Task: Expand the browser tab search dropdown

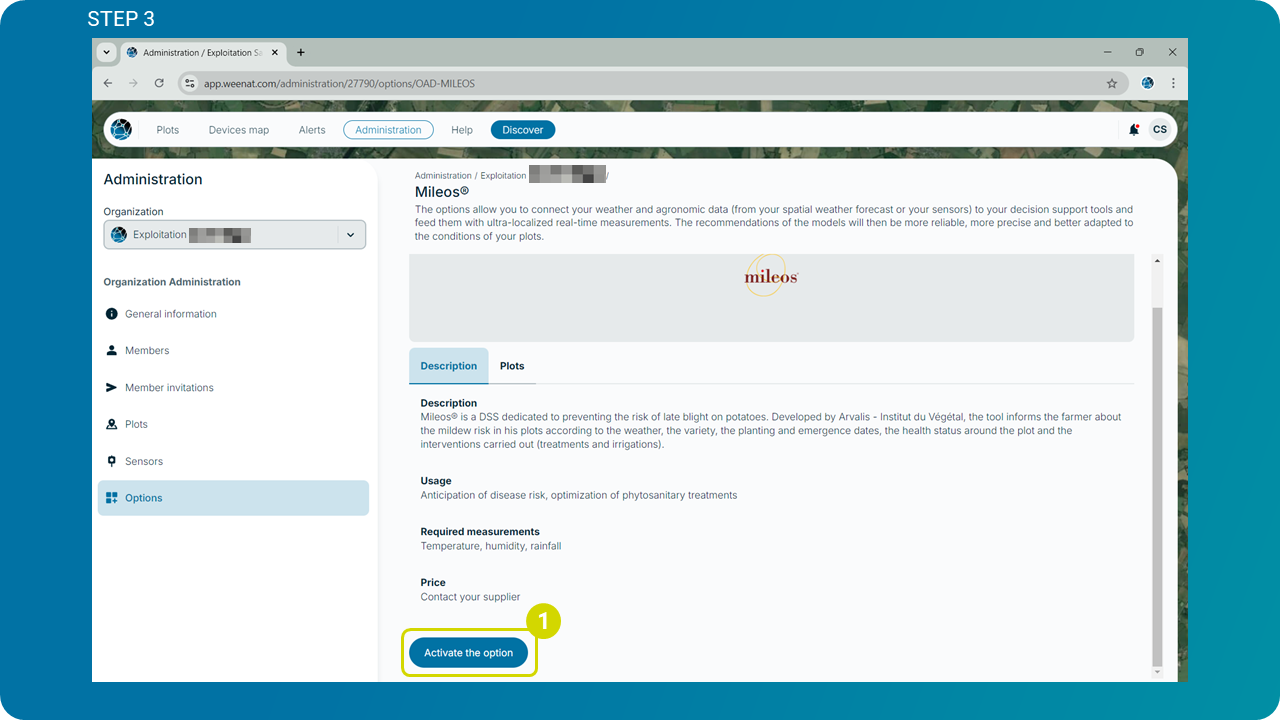Action: tap(106, 53)
